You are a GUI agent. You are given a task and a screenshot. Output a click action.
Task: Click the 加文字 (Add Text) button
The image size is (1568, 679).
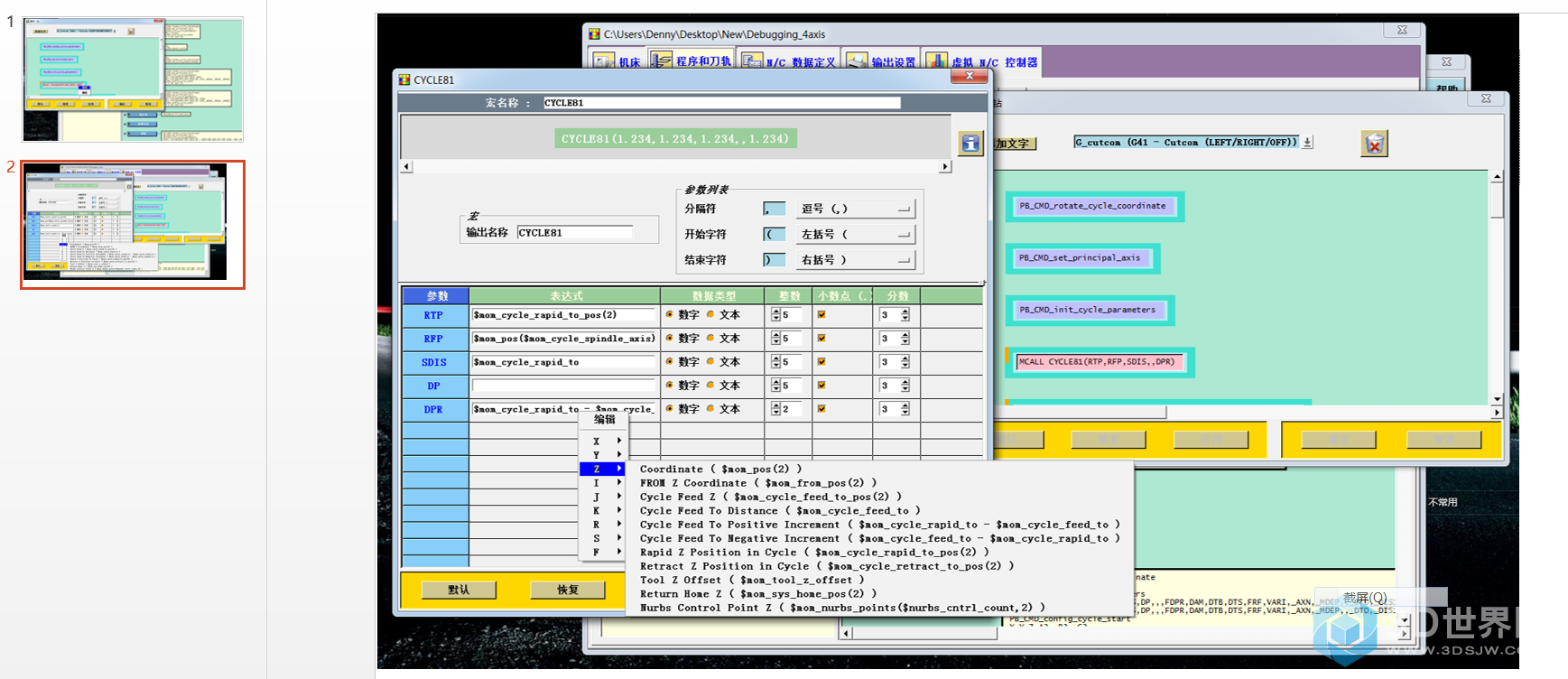1015,144
